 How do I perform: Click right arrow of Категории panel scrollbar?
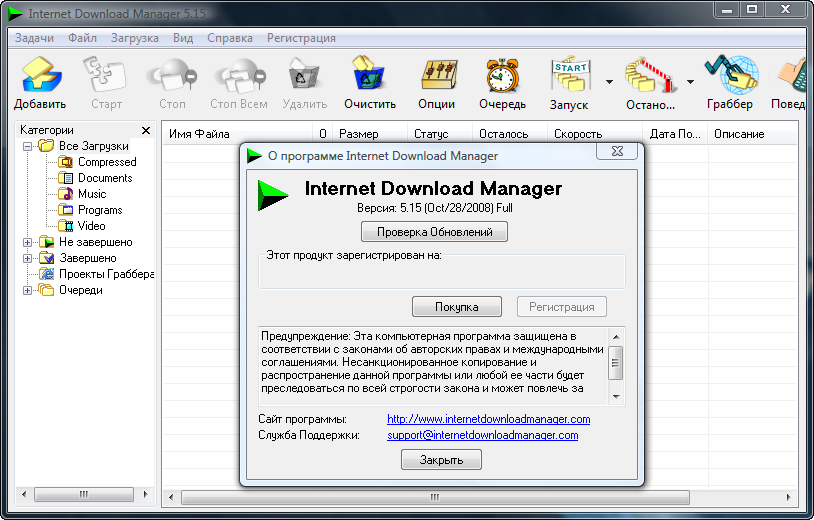tap(145, 495)
